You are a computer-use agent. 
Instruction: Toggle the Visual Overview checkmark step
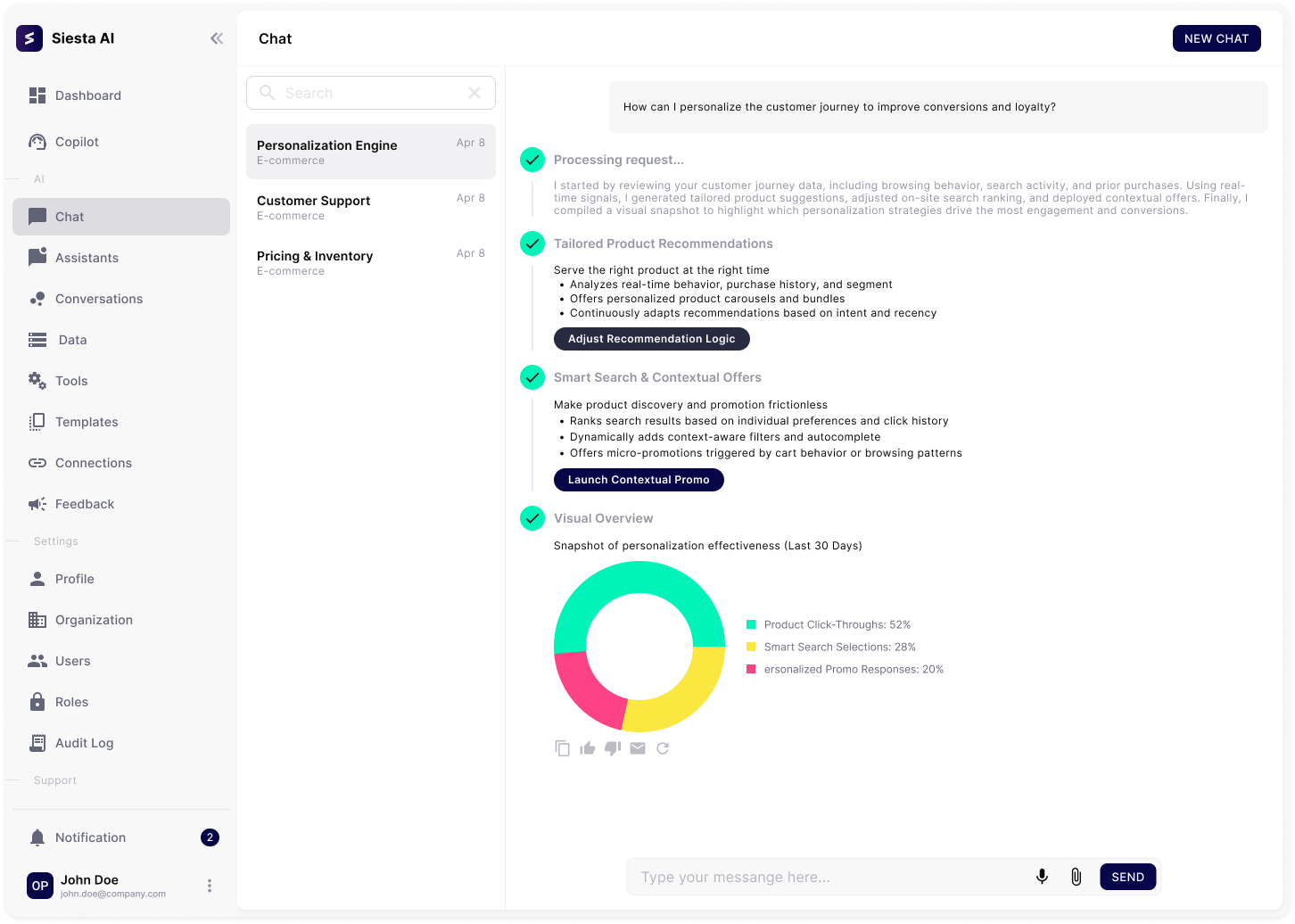(x=532, y=518)
